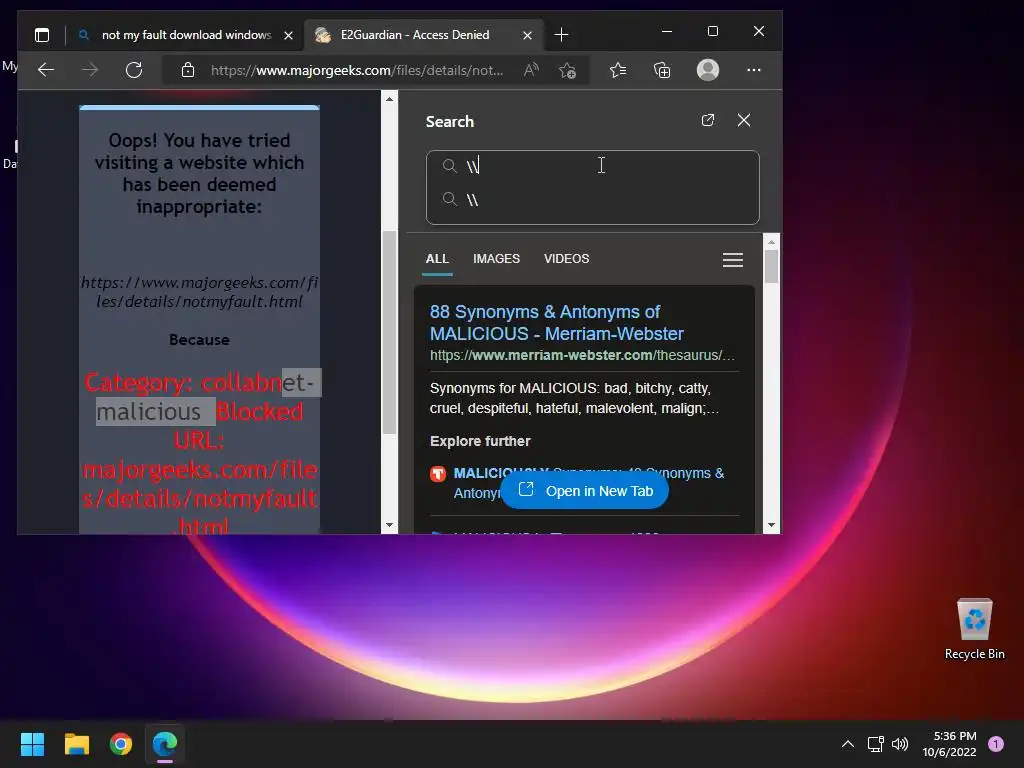Open Edge Settings and more menu
The height and width of the screenshot is (768, 1024).
[x=754, y=70]
